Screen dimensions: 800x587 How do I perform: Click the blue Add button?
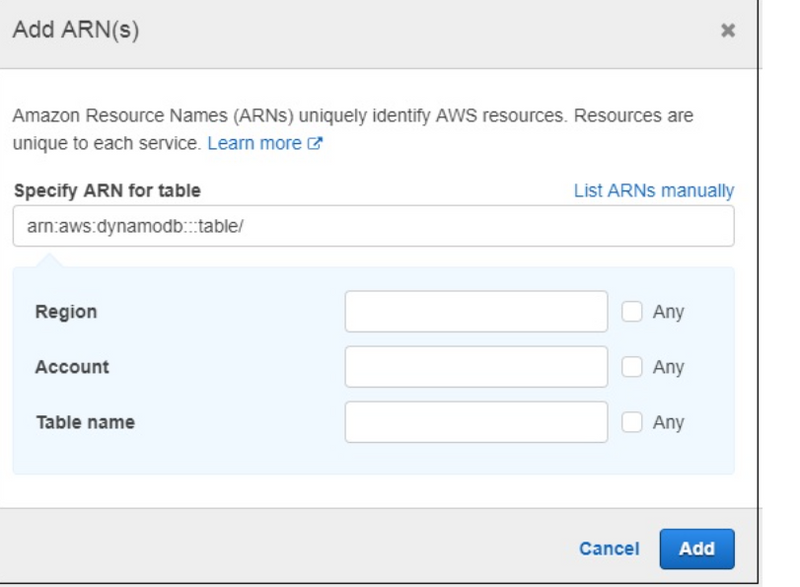click(697, 549)
